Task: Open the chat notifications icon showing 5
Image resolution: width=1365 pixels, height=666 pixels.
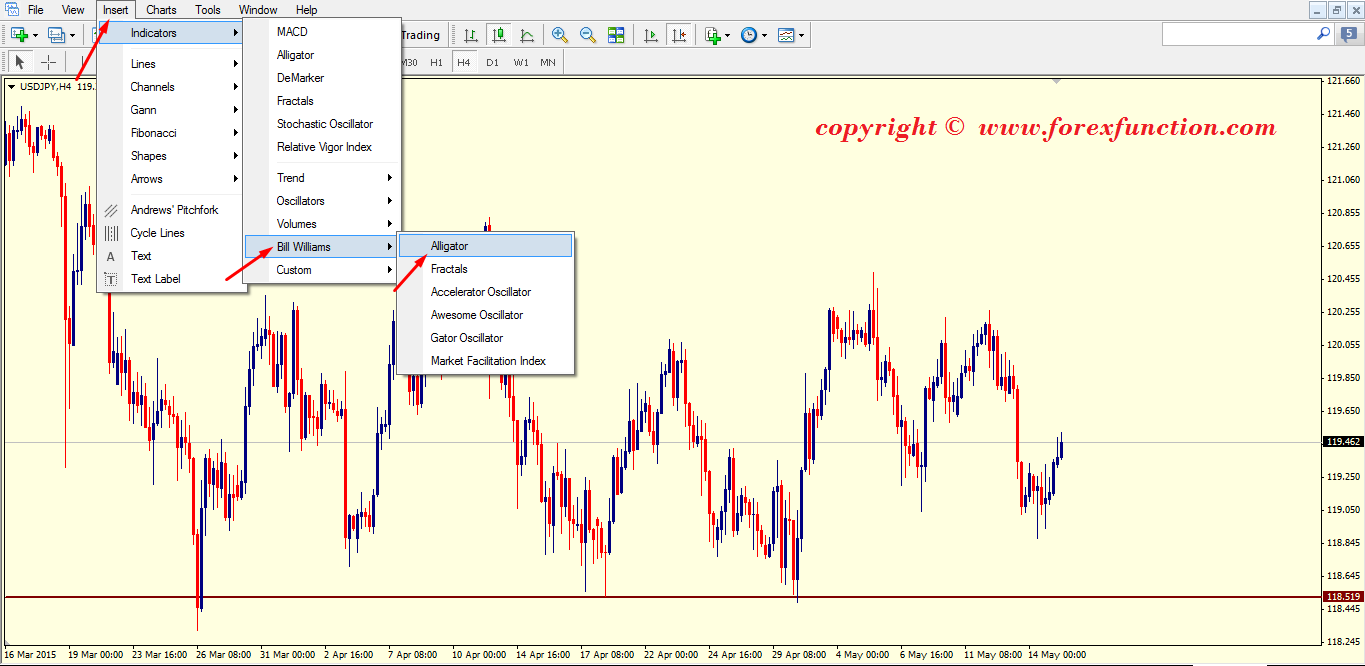Action: pos(1349,34)
